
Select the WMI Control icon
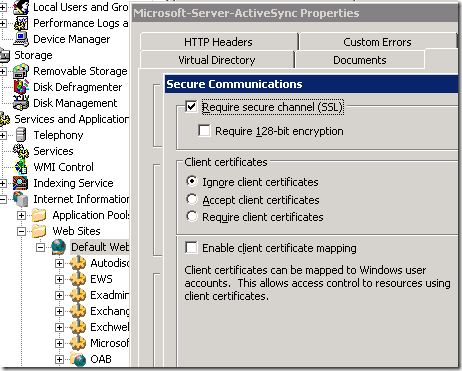click(x=21, y=167)
